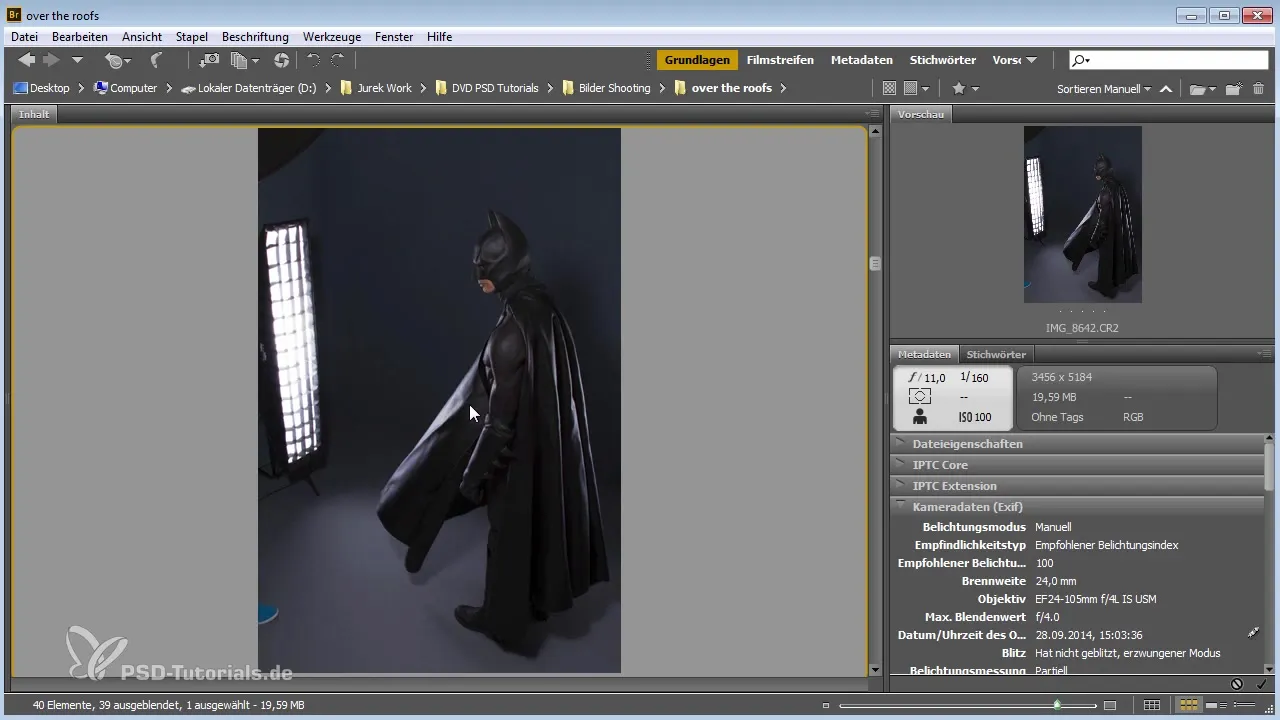This screenshot has height=720, width=1280.
Task: Navigate to Desktop in breadcrumb path
Action: pos(41,88)
